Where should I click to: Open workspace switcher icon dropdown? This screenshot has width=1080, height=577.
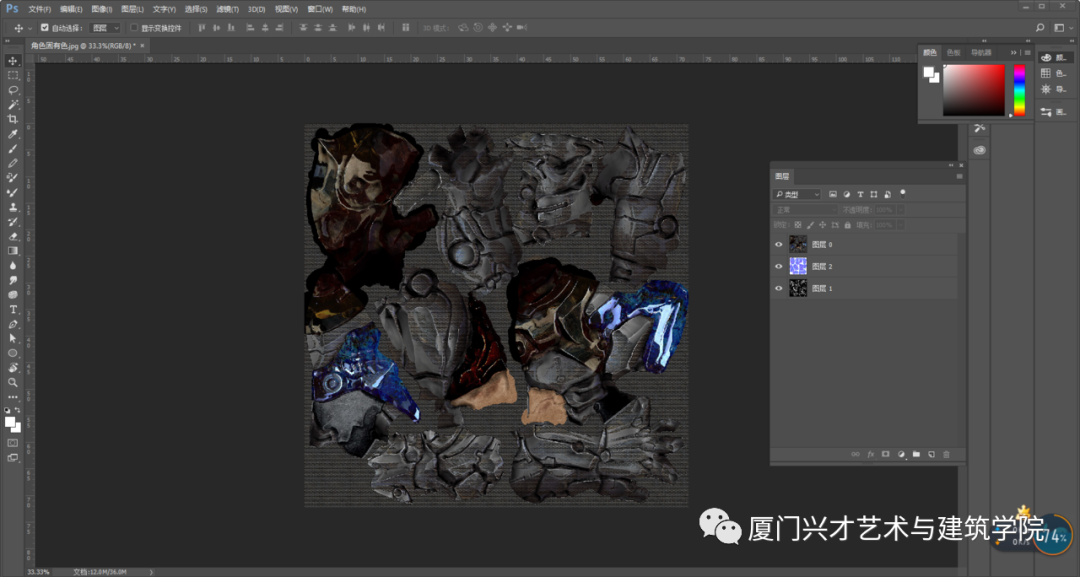pos(1061,28)
